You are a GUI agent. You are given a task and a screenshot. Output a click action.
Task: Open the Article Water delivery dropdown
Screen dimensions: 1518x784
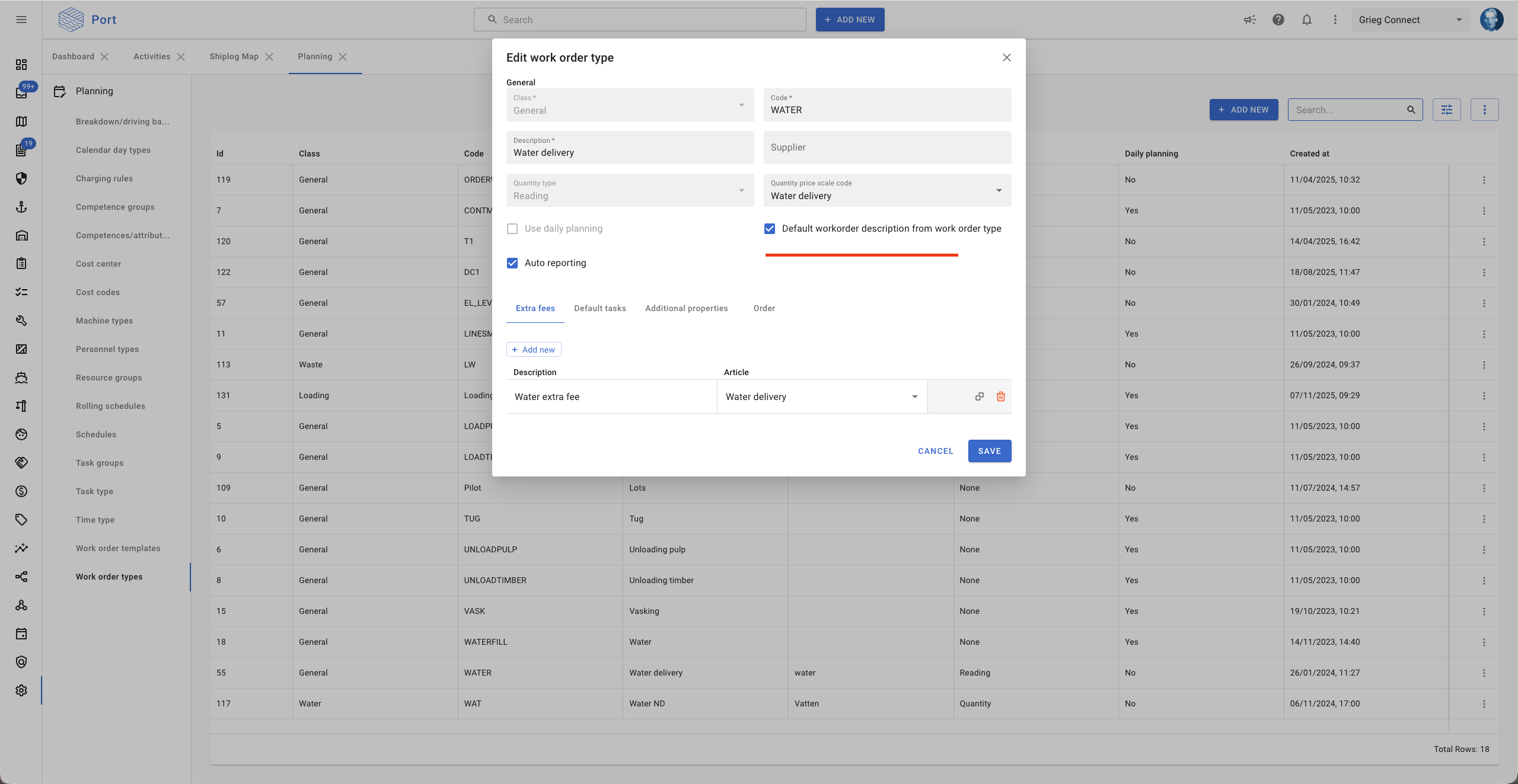click(914, 396)
